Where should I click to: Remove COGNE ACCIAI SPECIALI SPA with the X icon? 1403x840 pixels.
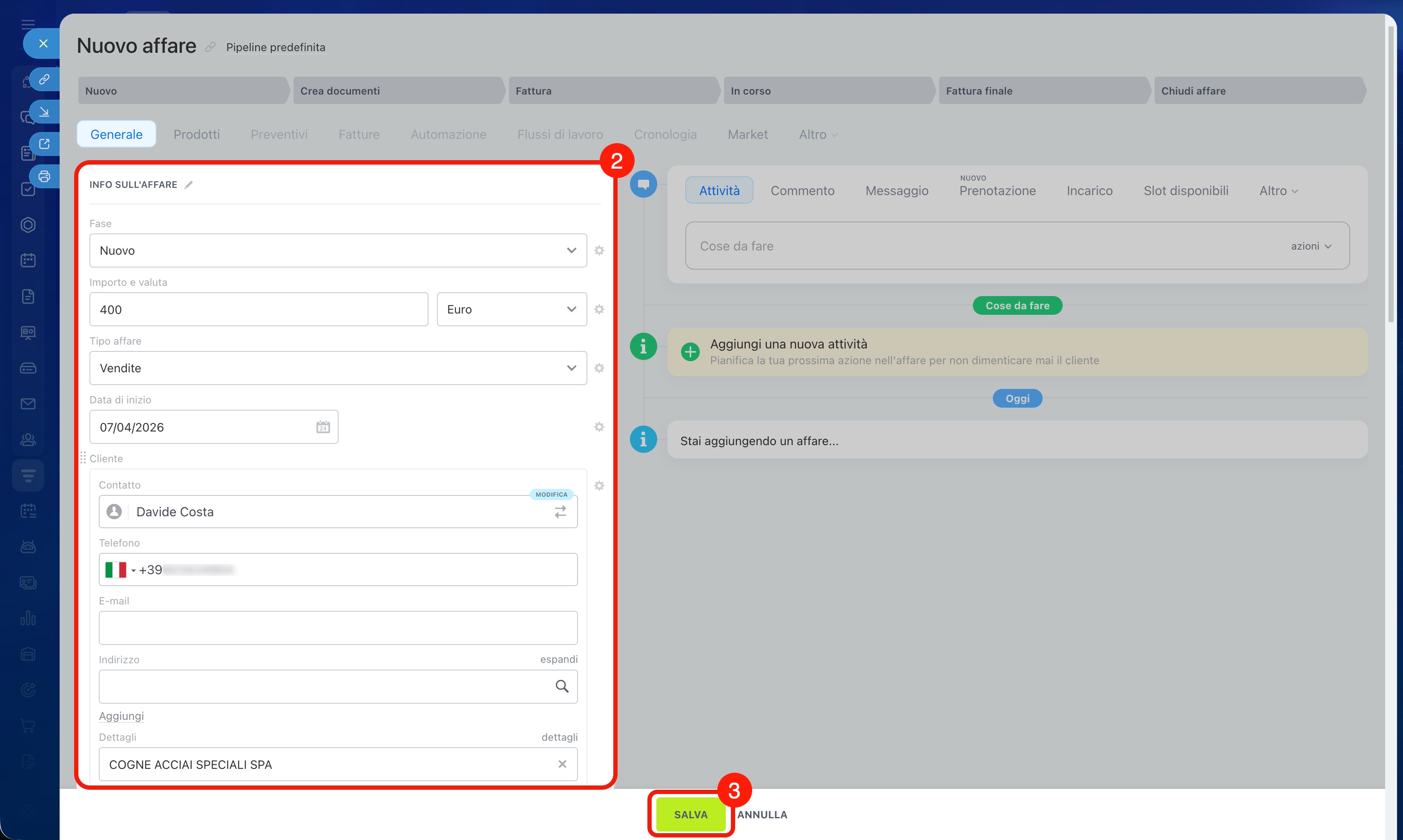[562, 764]
